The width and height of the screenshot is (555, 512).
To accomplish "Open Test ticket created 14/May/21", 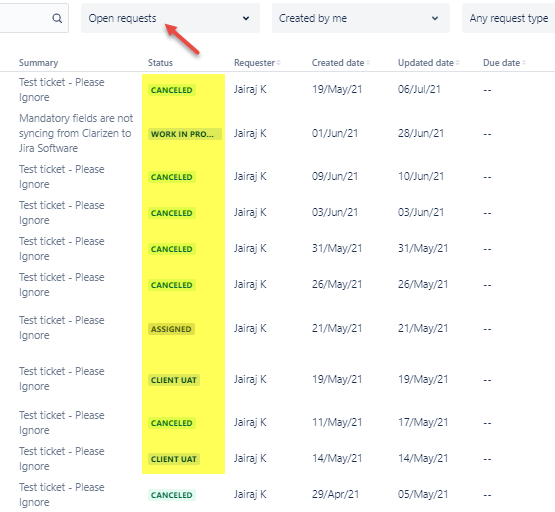I will click(x=62, y=459).
